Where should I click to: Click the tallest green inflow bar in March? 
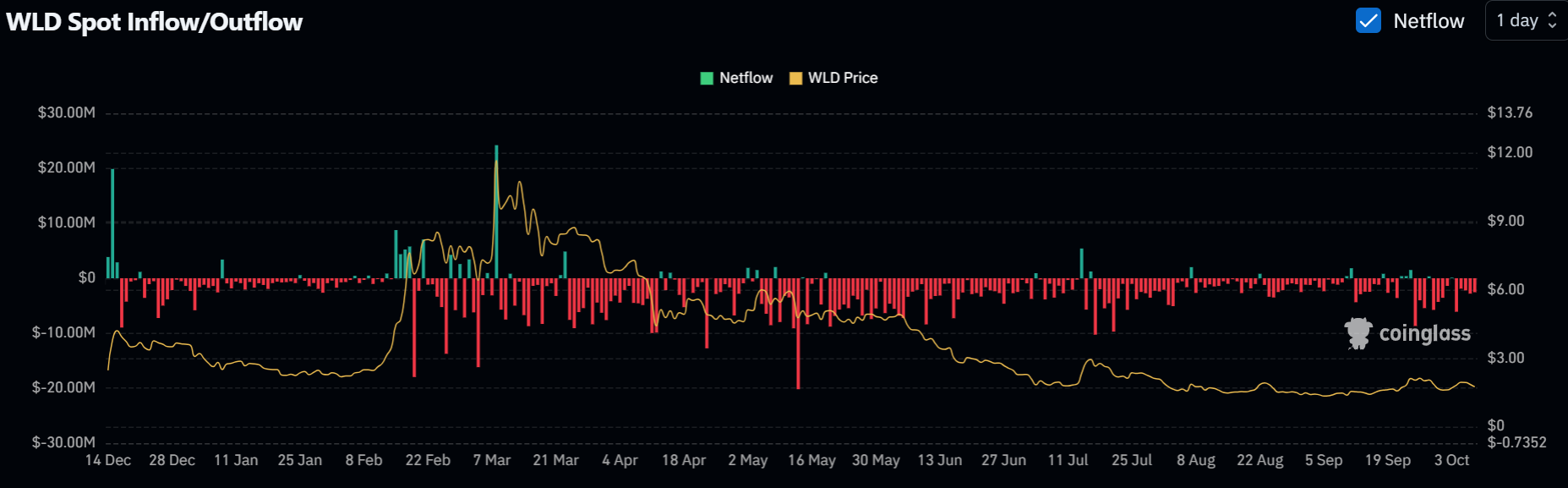[496, 211]
